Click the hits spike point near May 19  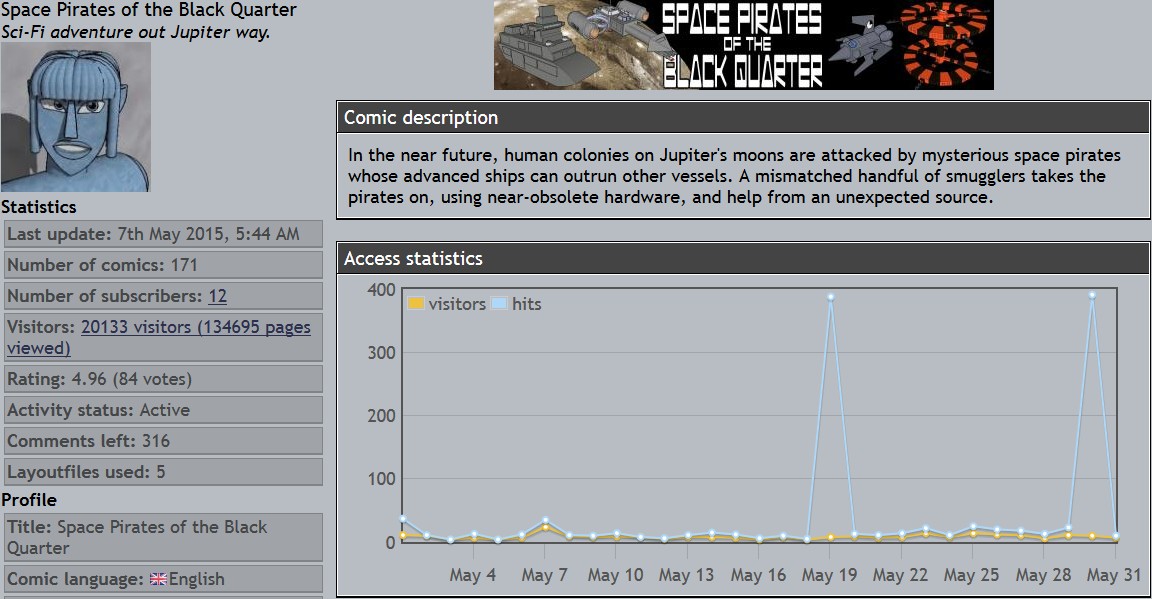[x=830, y=297]
